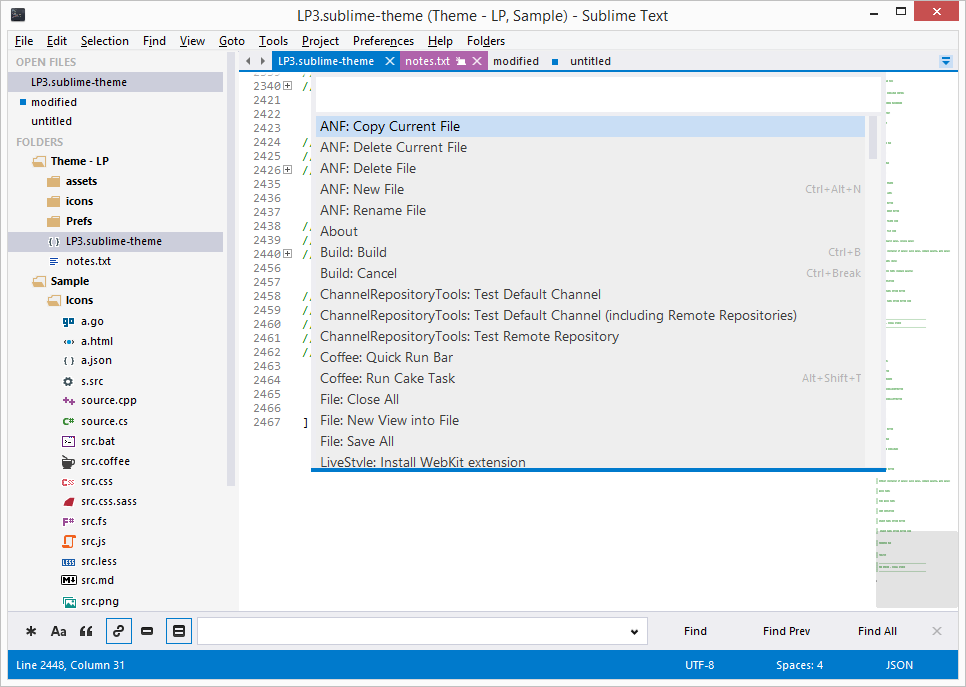Click the src.js file icon
The width and height of the screenshot is (966, 687).
[68, 541]
